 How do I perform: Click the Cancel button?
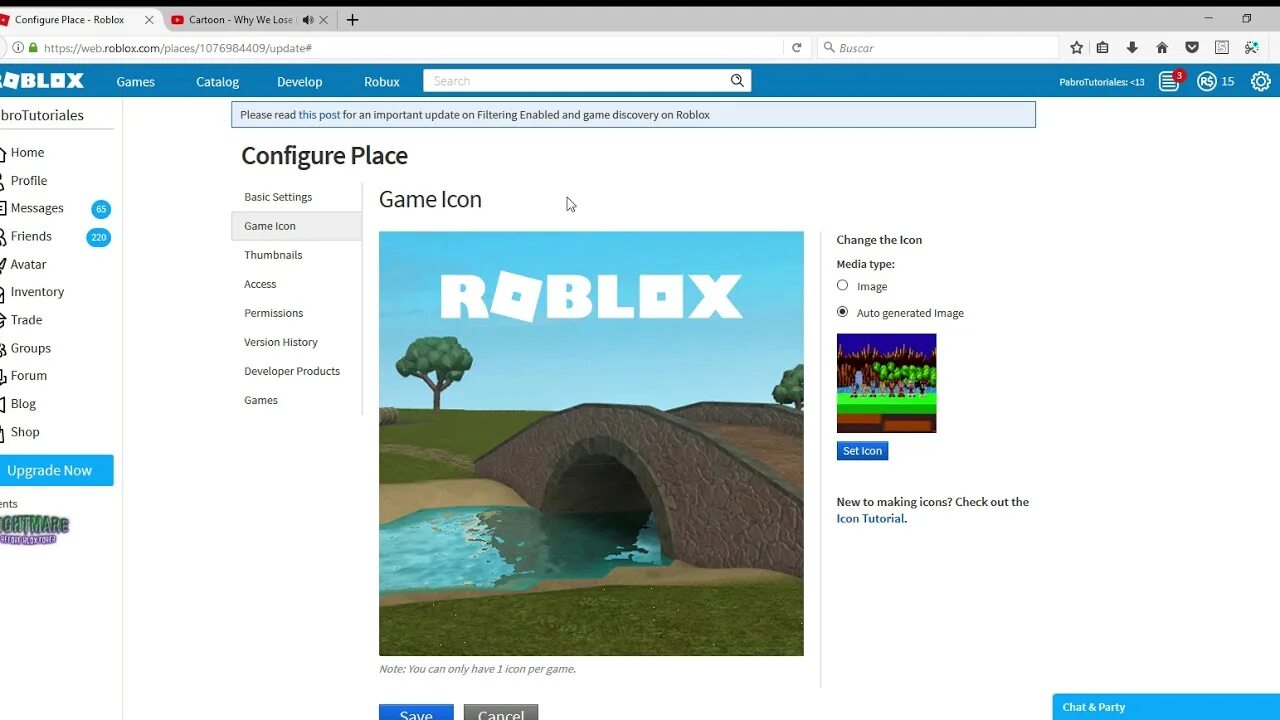pyautogui.click(x=501, y=712)
